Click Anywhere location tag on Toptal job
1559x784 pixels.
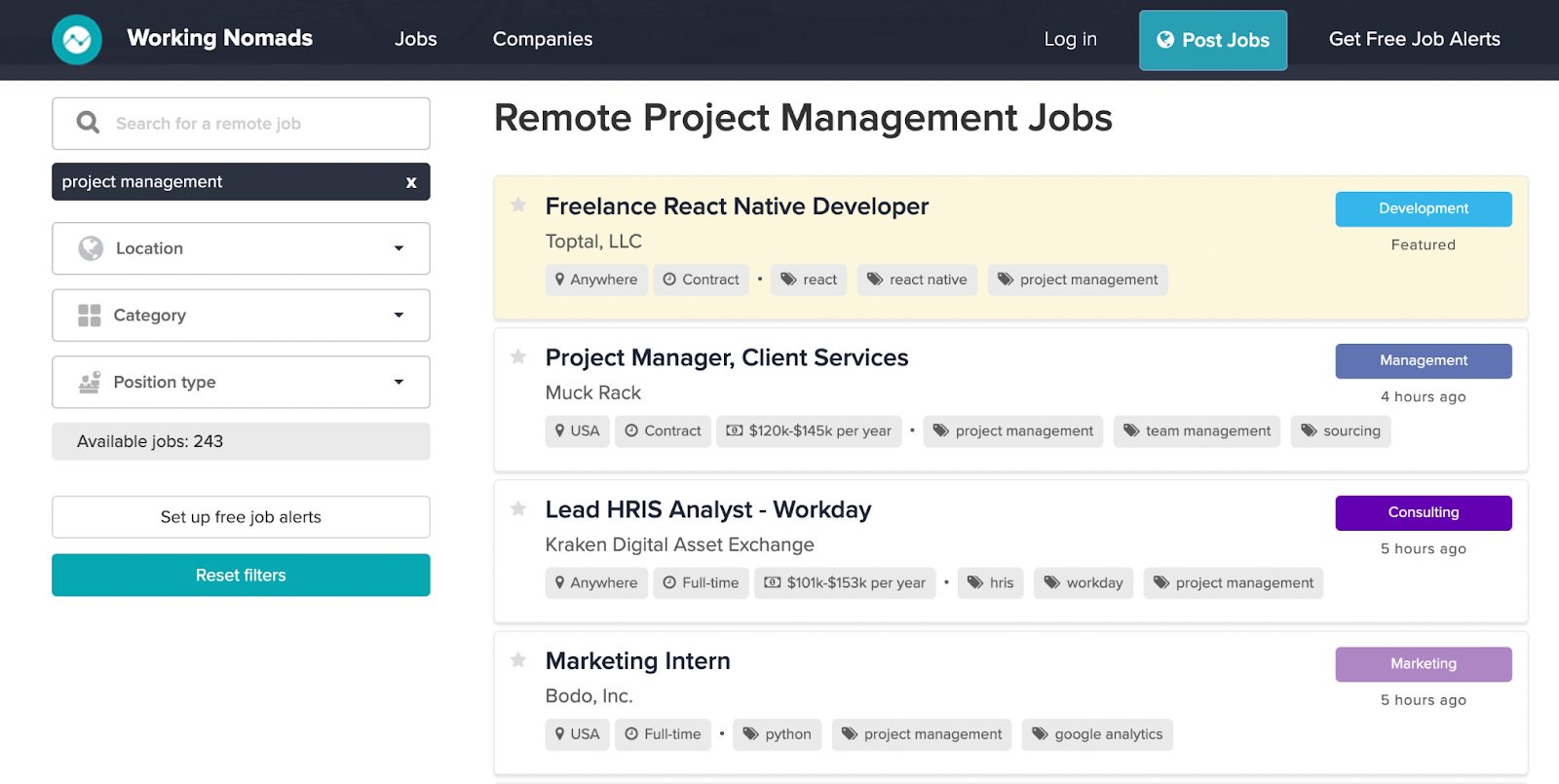(596, 280)
